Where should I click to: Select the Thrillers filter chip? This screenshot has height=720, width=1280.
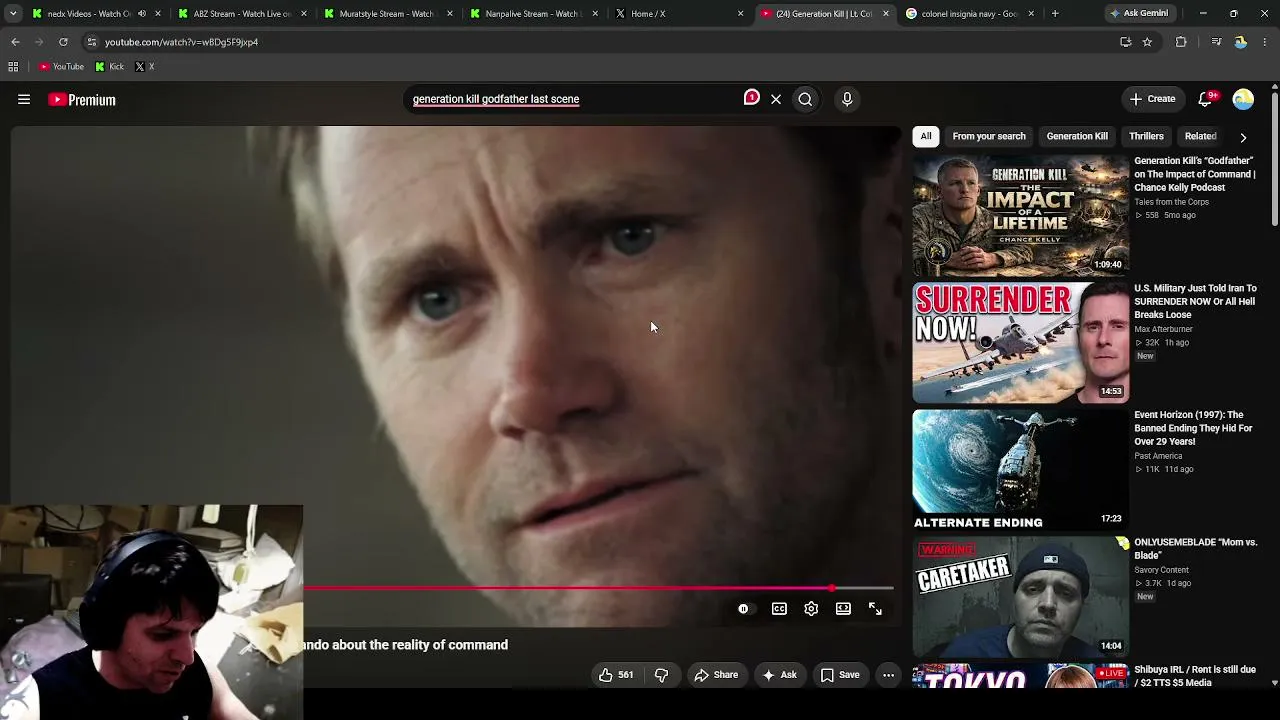pyautogui.click(x=1146, y=136)
